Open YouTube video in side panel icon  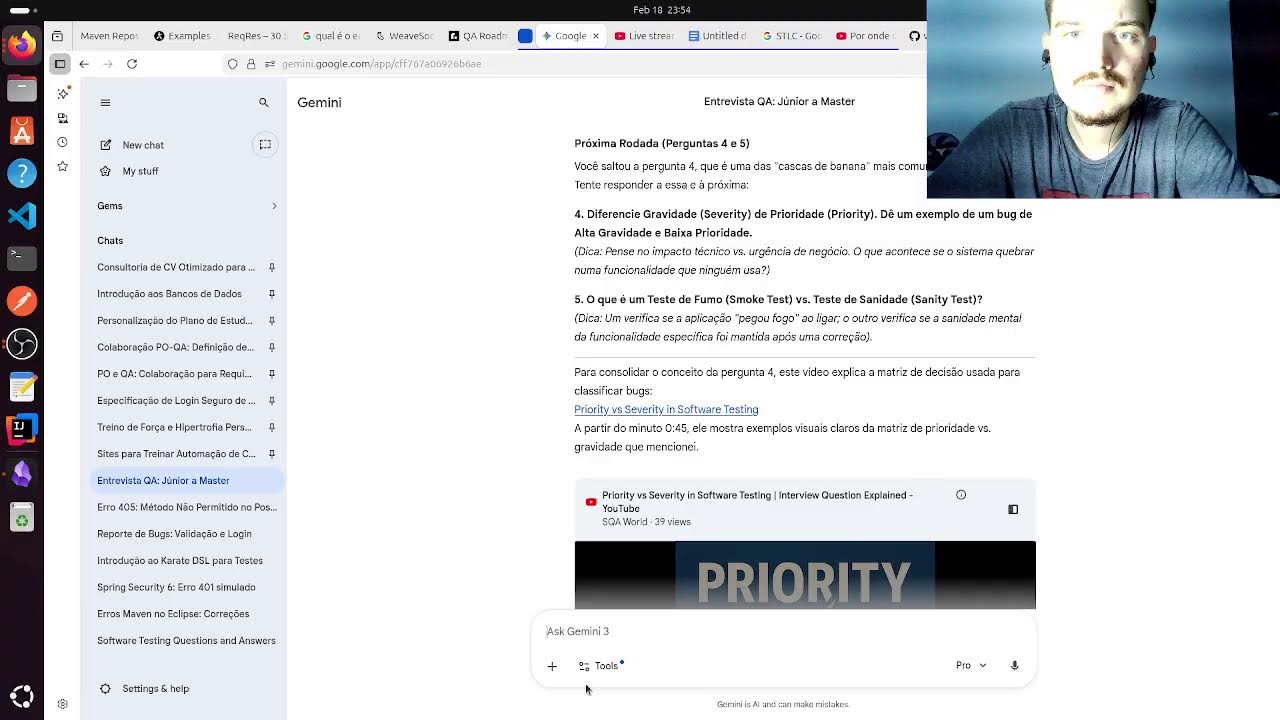pyautogui.click(x=1013, y=509)
